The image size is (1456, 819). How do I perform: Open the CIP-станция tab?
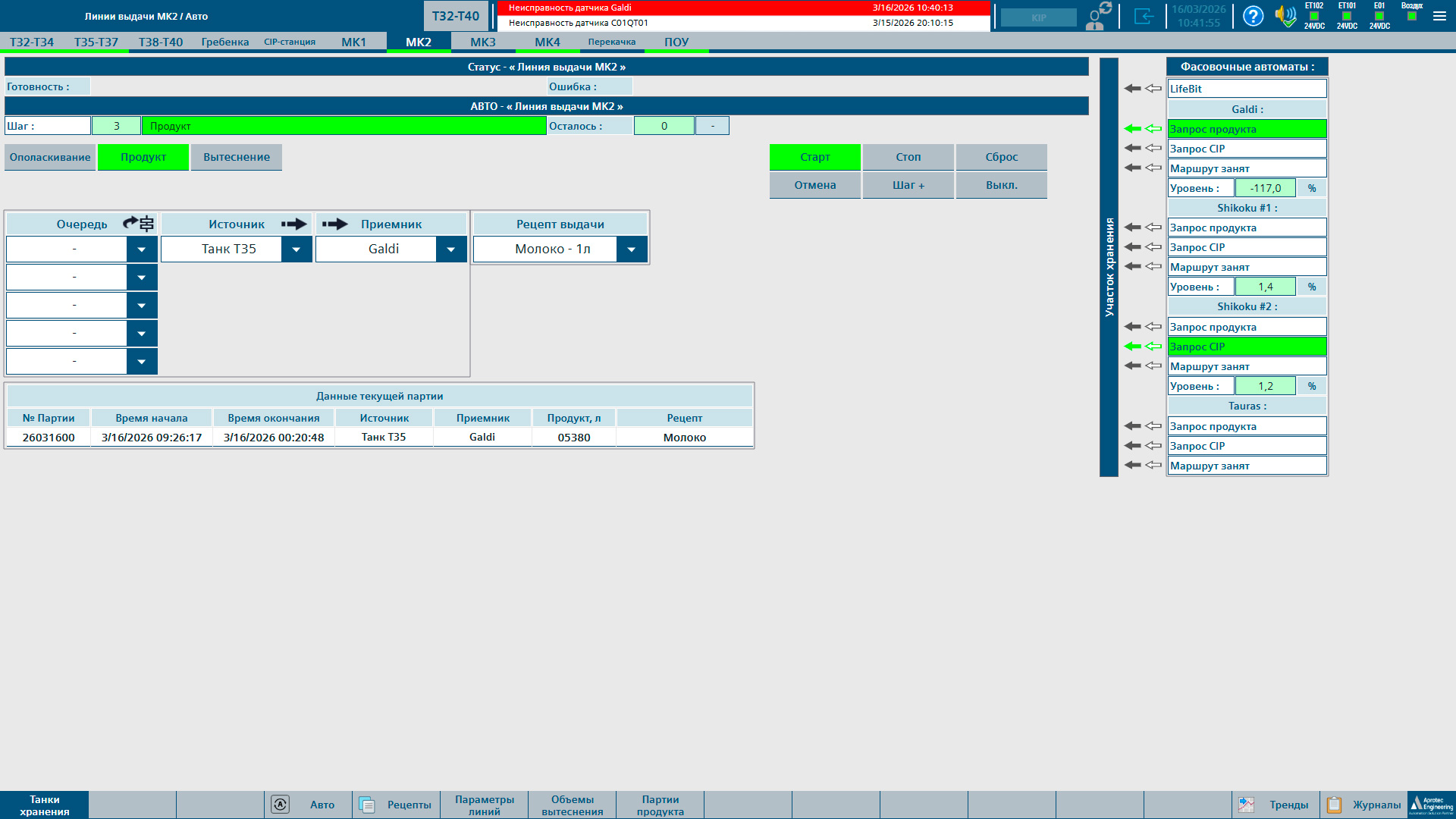[x=290, y=42]
